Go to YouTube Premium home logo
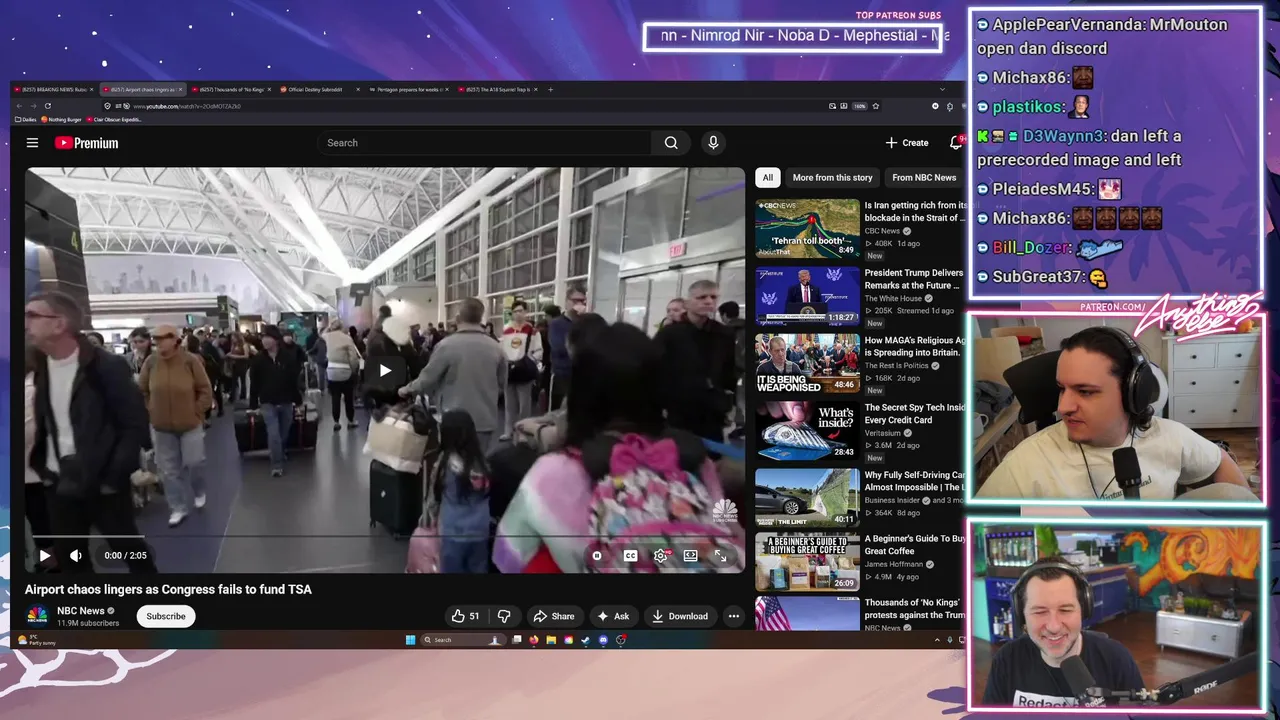 point(86,143)
